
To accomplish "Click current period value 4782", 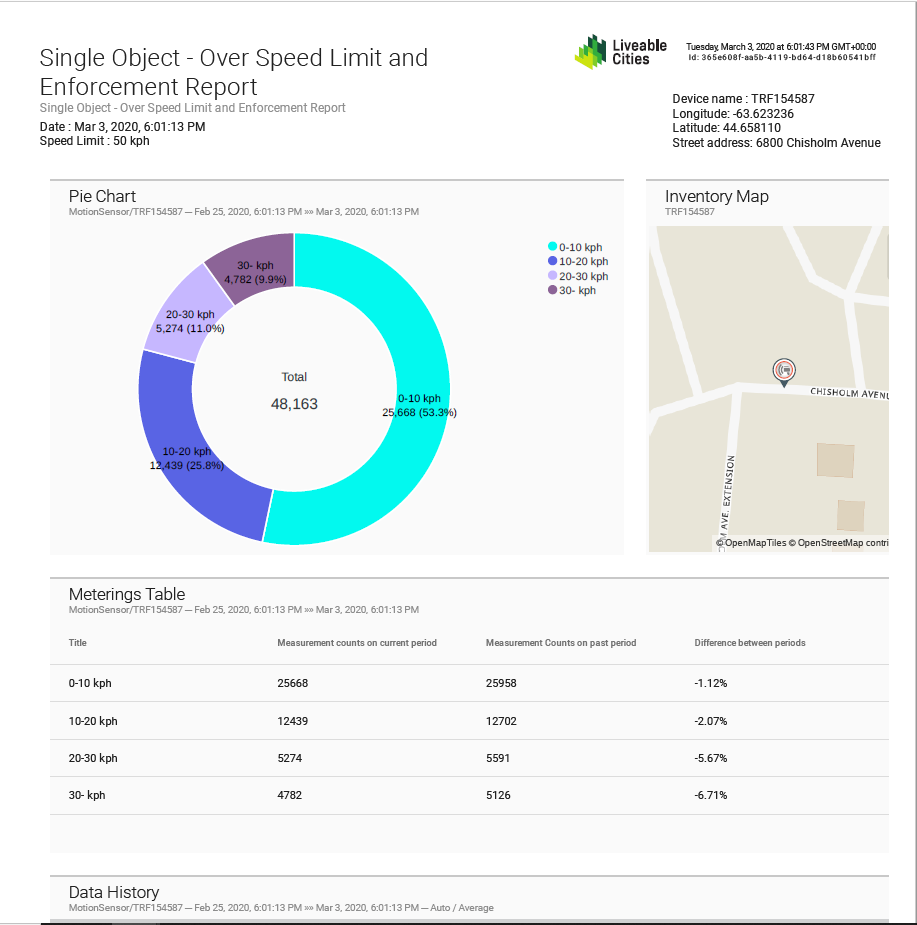I will pyautogui.click(x=290, y=795).
